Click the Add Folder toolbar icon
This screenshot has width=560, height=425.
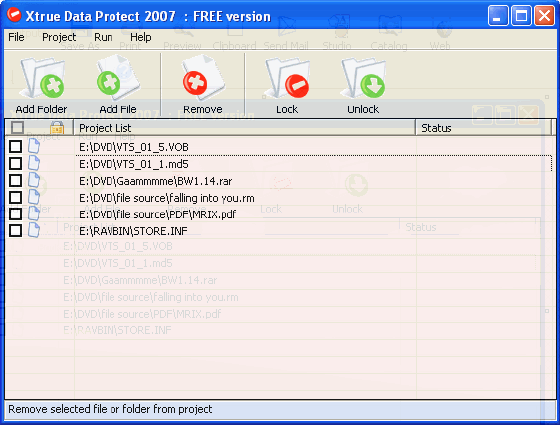42,79
